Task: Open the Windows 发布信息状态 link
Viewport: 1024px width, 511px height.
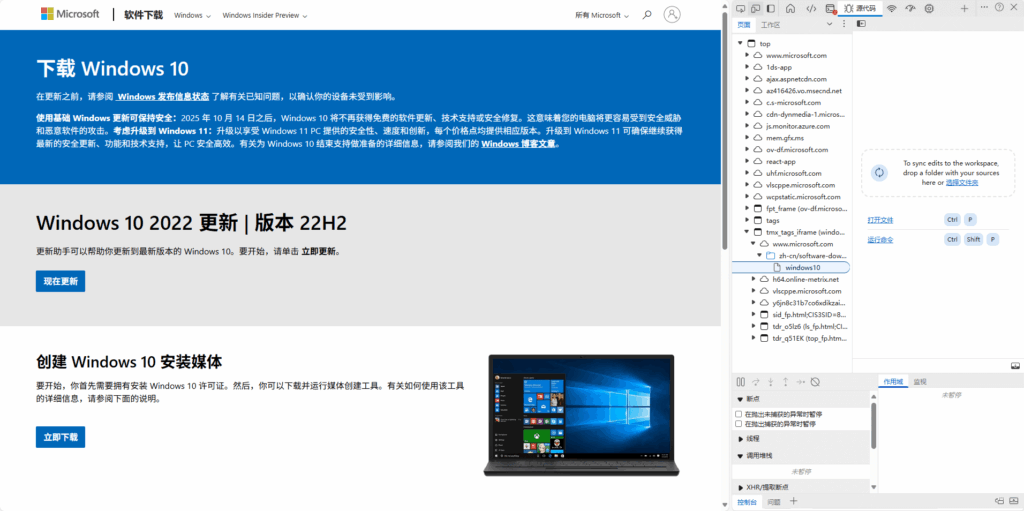Action: click(x=163, y=96)
